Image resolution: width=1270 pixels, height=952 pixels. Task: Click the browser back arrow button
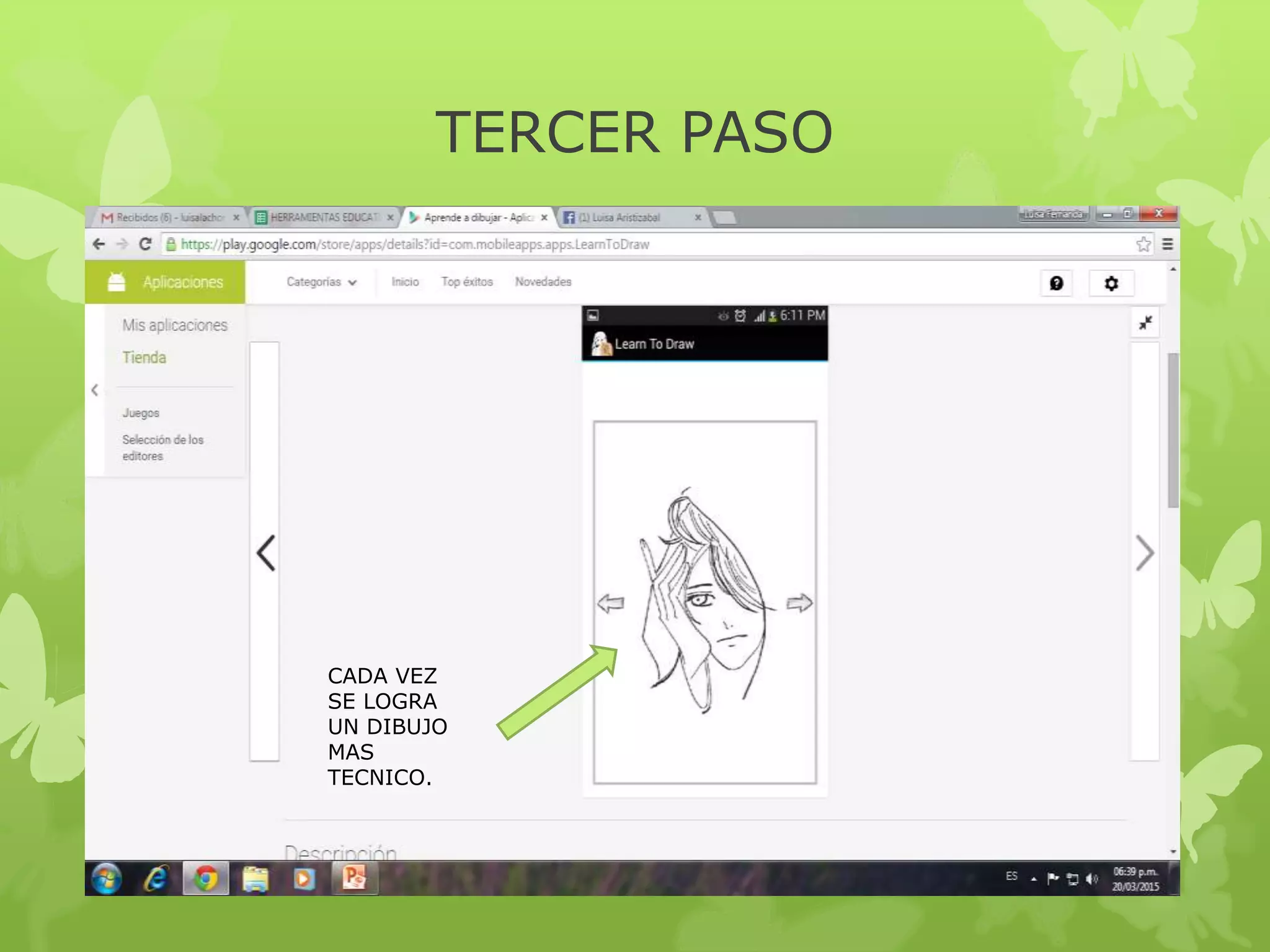(x=99, y=244)
